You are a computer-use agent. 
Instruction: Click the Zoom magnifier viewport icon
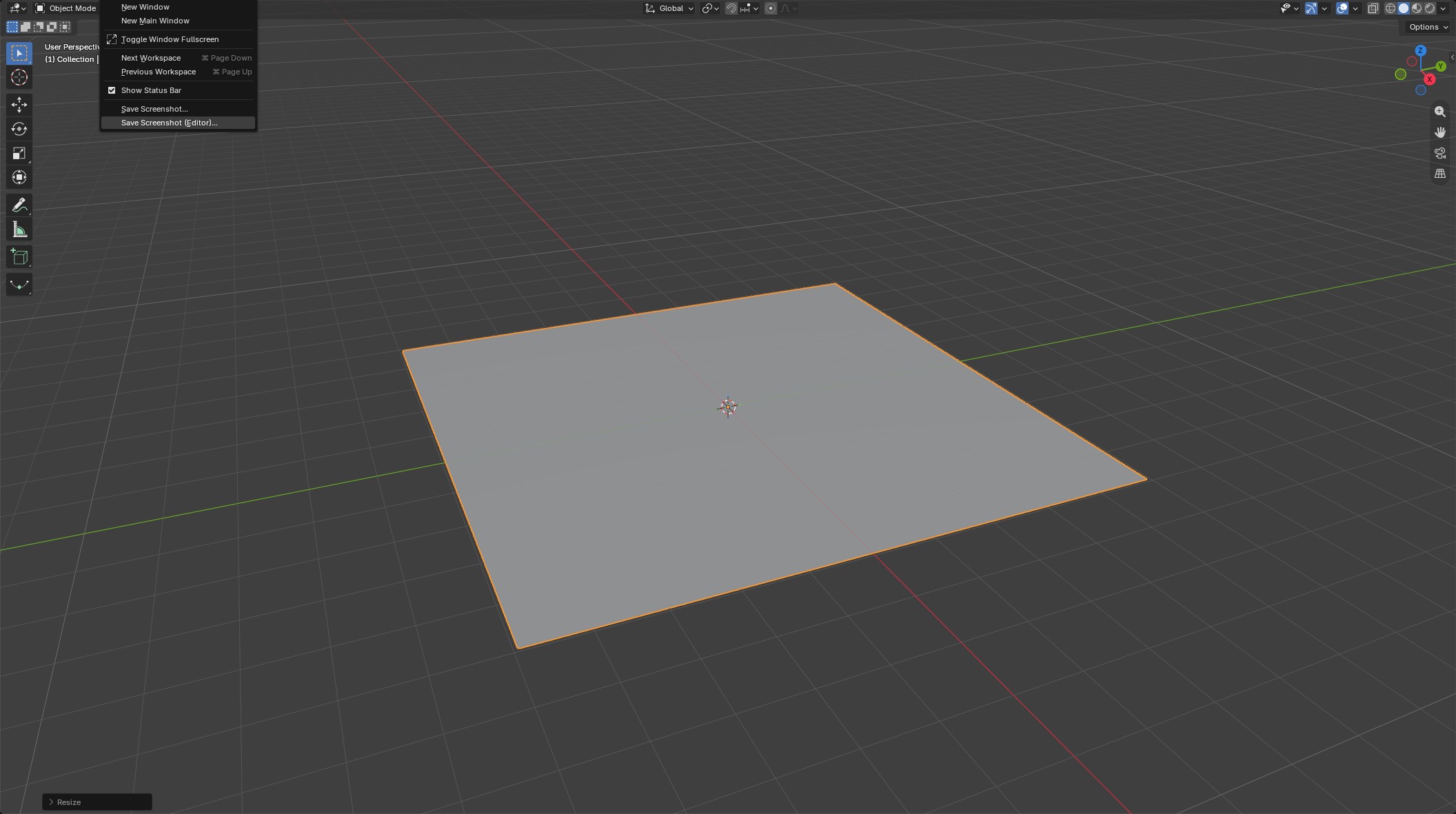tap(1440, 112)
